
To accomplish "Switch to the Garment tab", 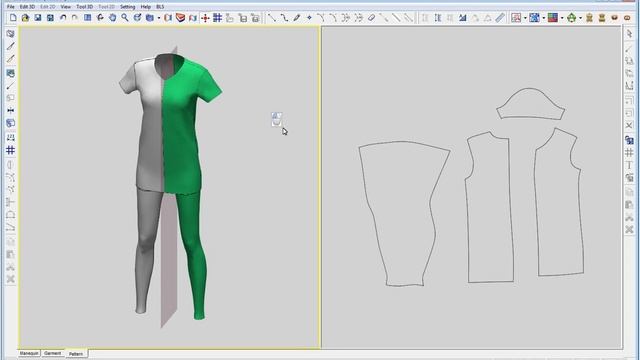I will pyautogui.click(x=53, y=353).
